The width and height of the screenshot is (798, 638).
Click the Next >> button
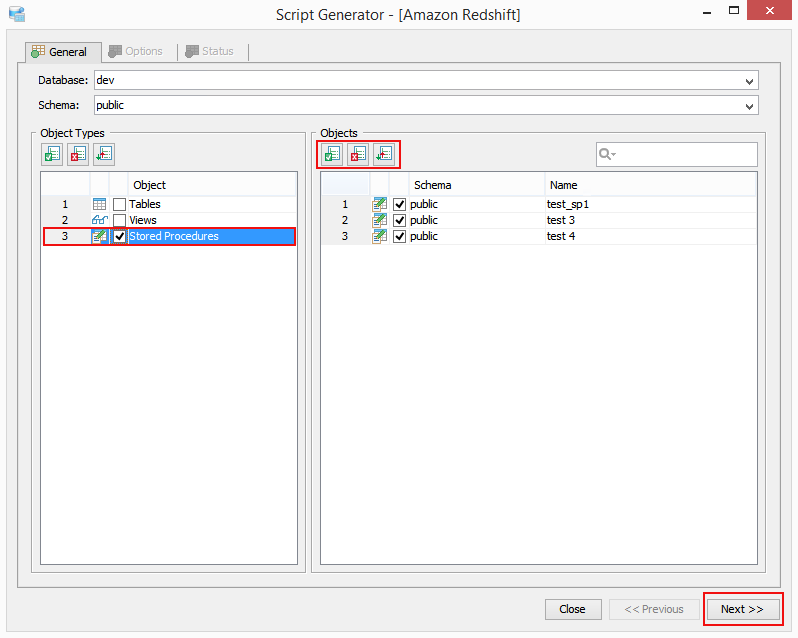743,609
